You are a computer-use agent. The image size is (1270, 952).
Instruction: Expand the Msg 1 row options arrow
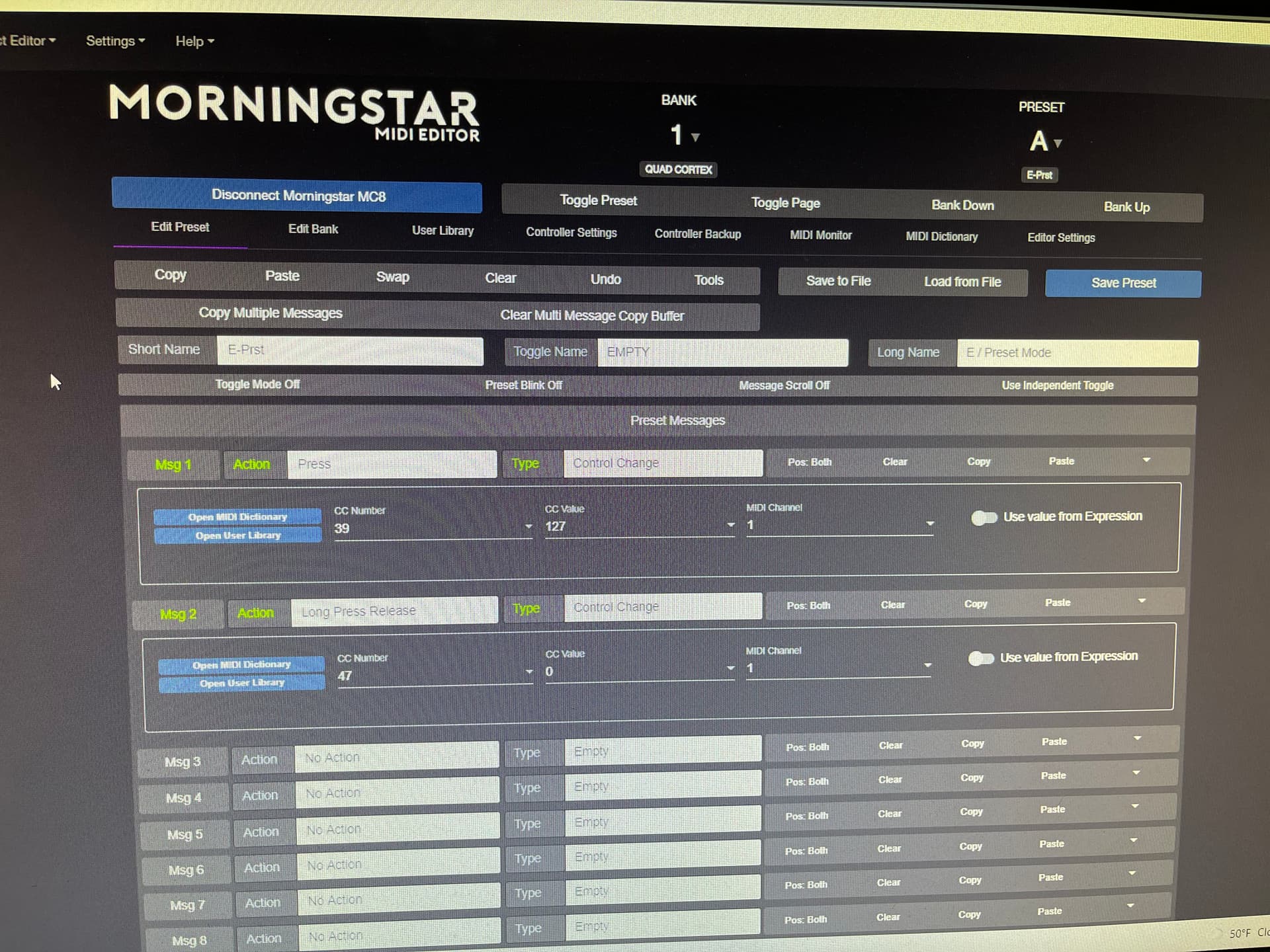(x=1146, y=460)
